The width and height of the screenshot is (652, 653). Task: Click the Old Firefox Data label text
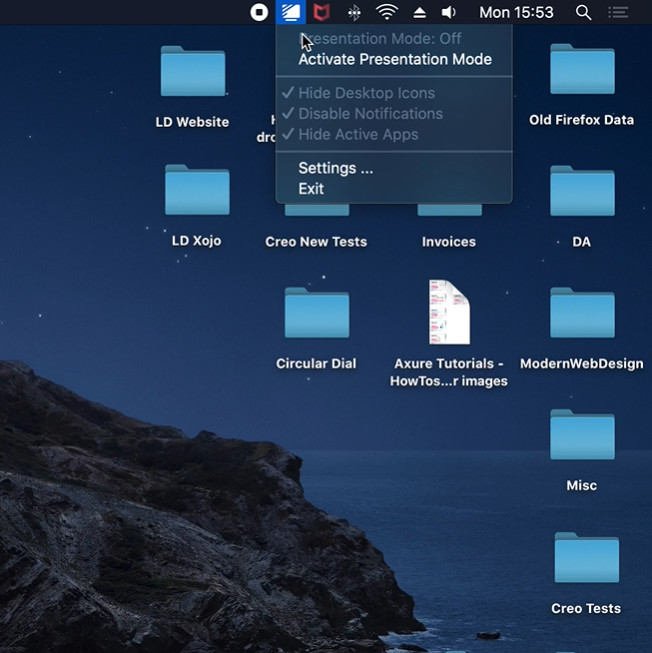[x=581, y=120]
